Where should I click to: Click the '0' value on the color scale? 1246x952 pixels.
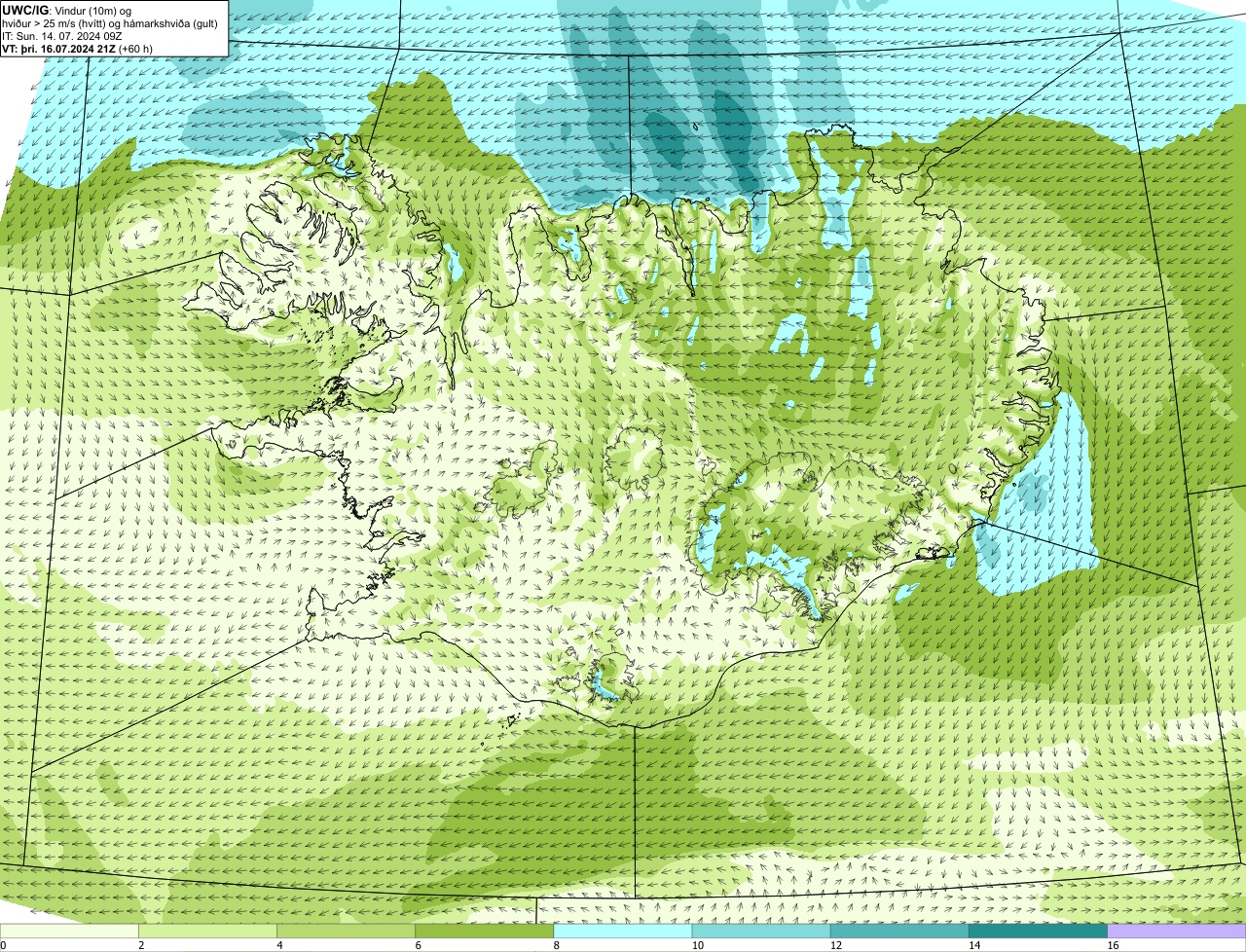tap(3, 945)
